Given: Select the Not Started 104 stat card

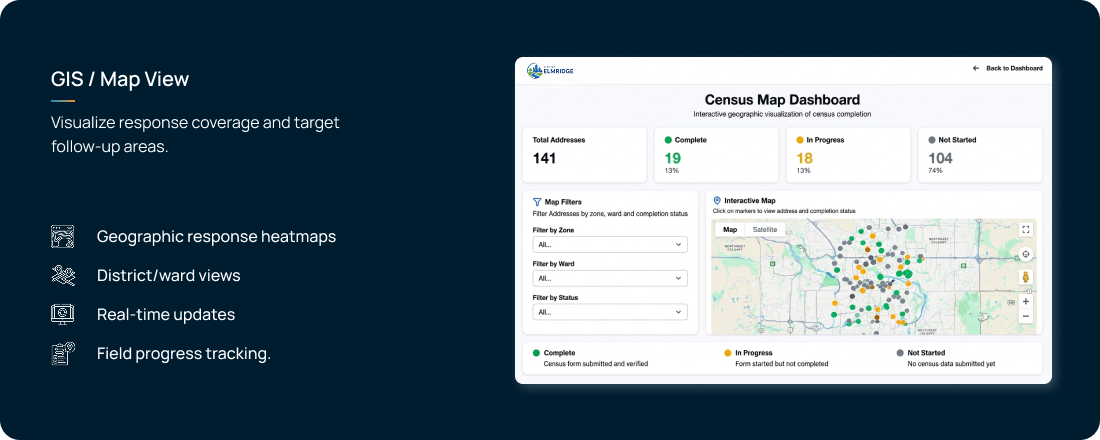Looking at the screenshot, I should coord(980,155).
